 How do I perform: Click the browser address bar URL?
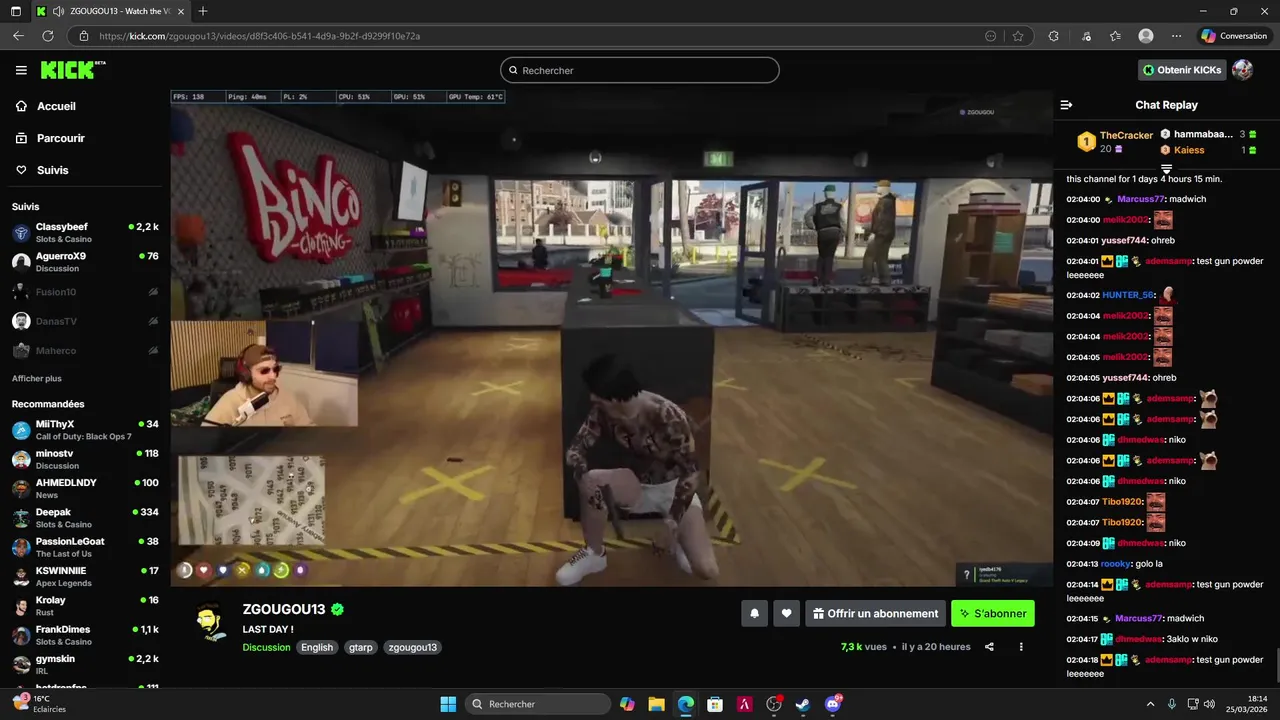coord(259,36)
